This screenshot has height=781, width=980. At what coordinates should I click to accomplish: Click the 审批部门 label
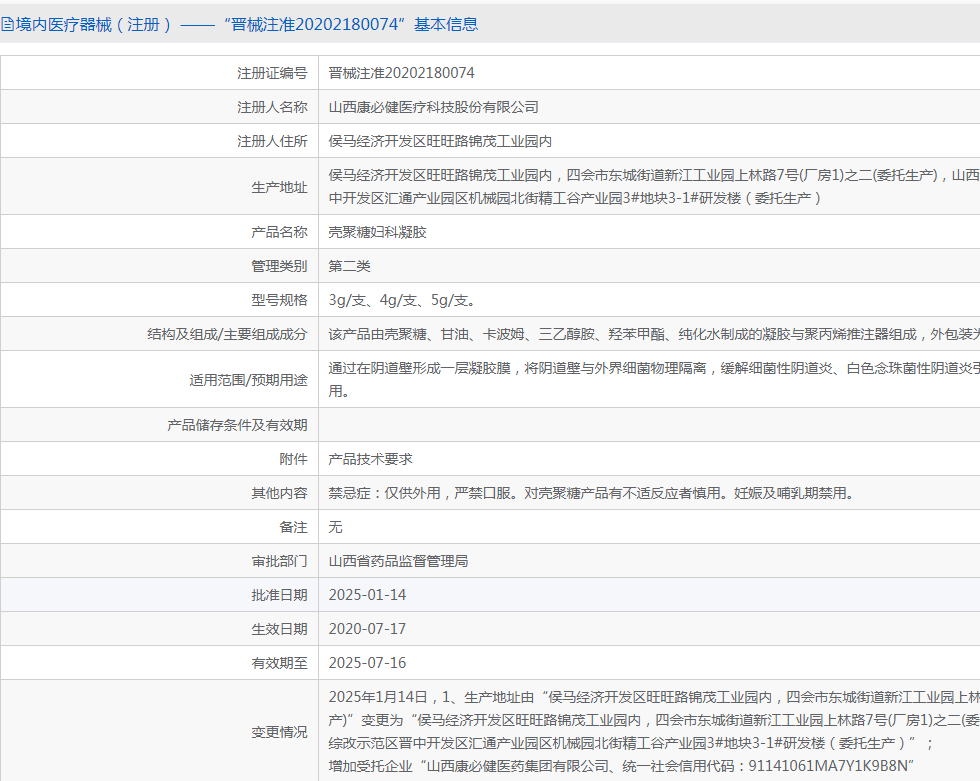pyautogui.click(x=279, y=561)
